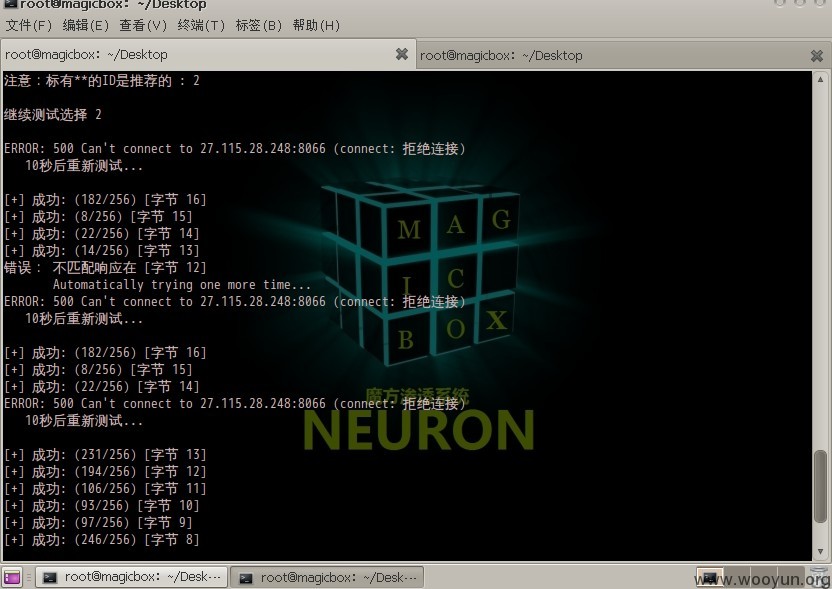
Task: Click the line 成功: (14/256) [字节 13]
Action: [102, 250]
